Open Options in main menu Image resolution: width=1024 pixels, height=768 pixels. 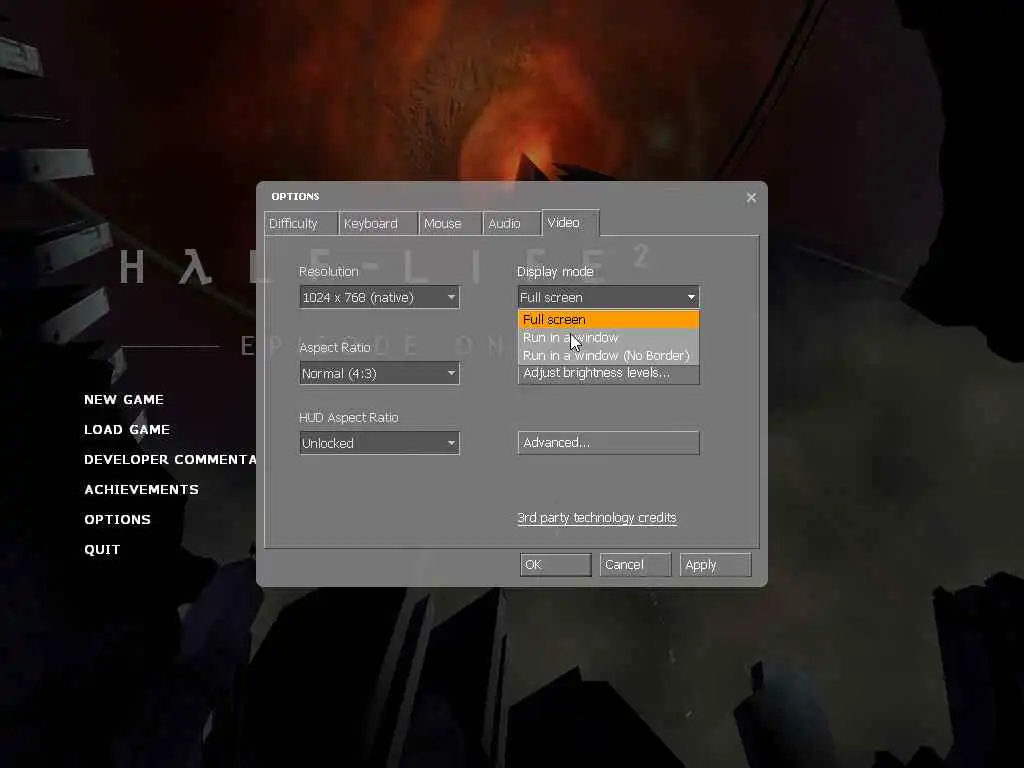pos(118,520)
